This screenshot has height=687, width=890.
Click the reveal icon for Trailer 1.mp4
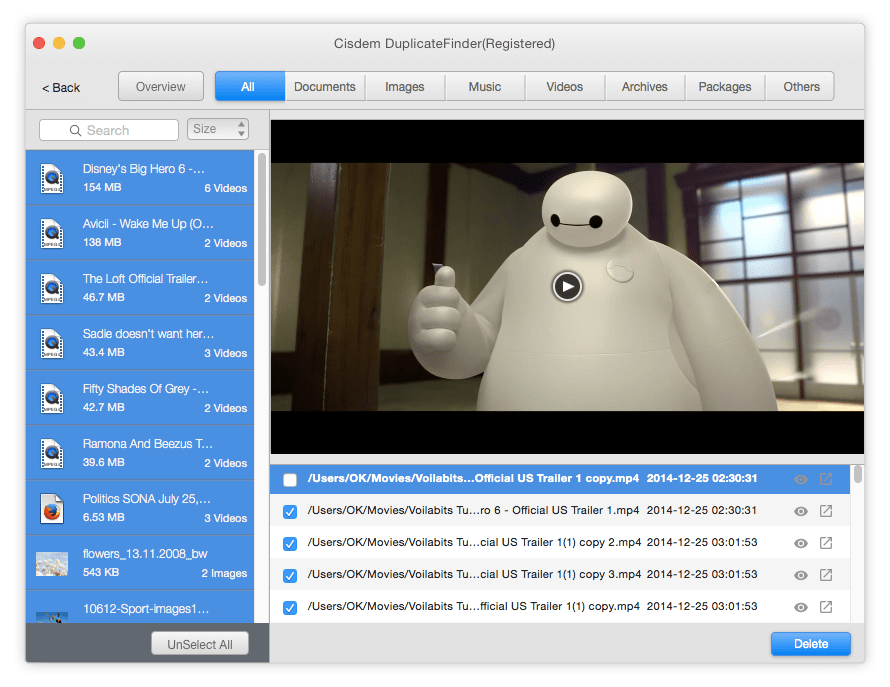(826, 511)
